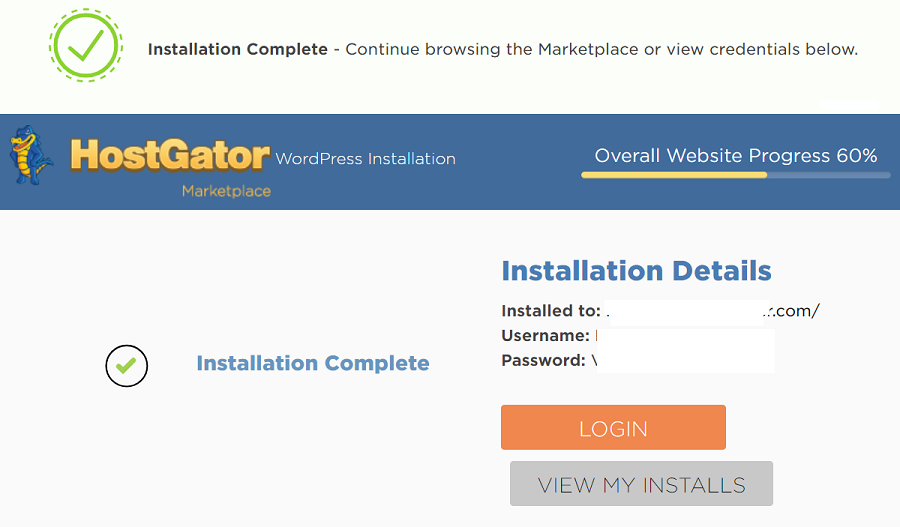Click the bold Installation Complete banner text
Screen dimensions: 900x527
(x=238, y=49)
